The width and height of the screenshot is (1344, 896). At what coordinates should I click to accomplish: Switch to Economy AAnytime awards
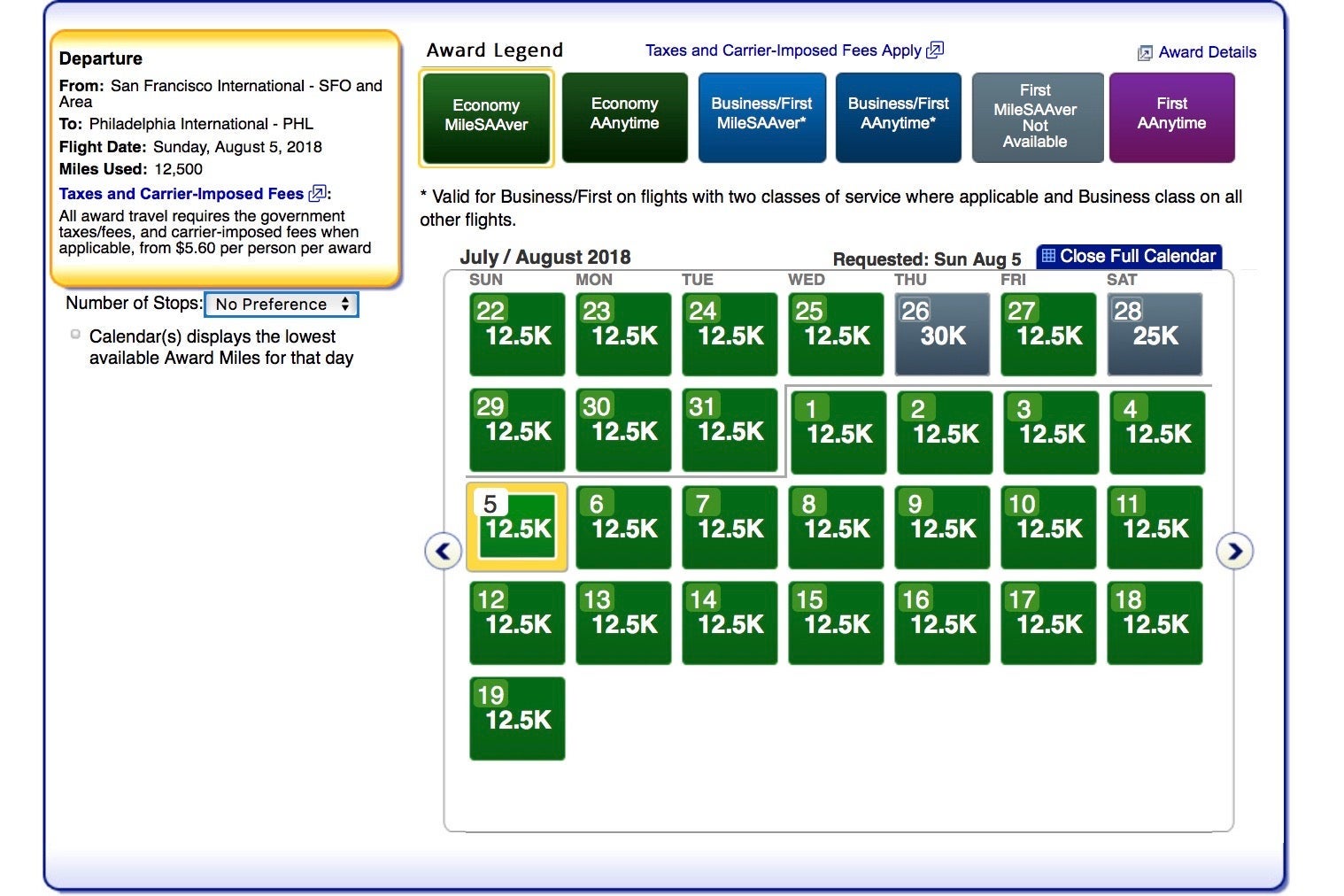point(624,117)
